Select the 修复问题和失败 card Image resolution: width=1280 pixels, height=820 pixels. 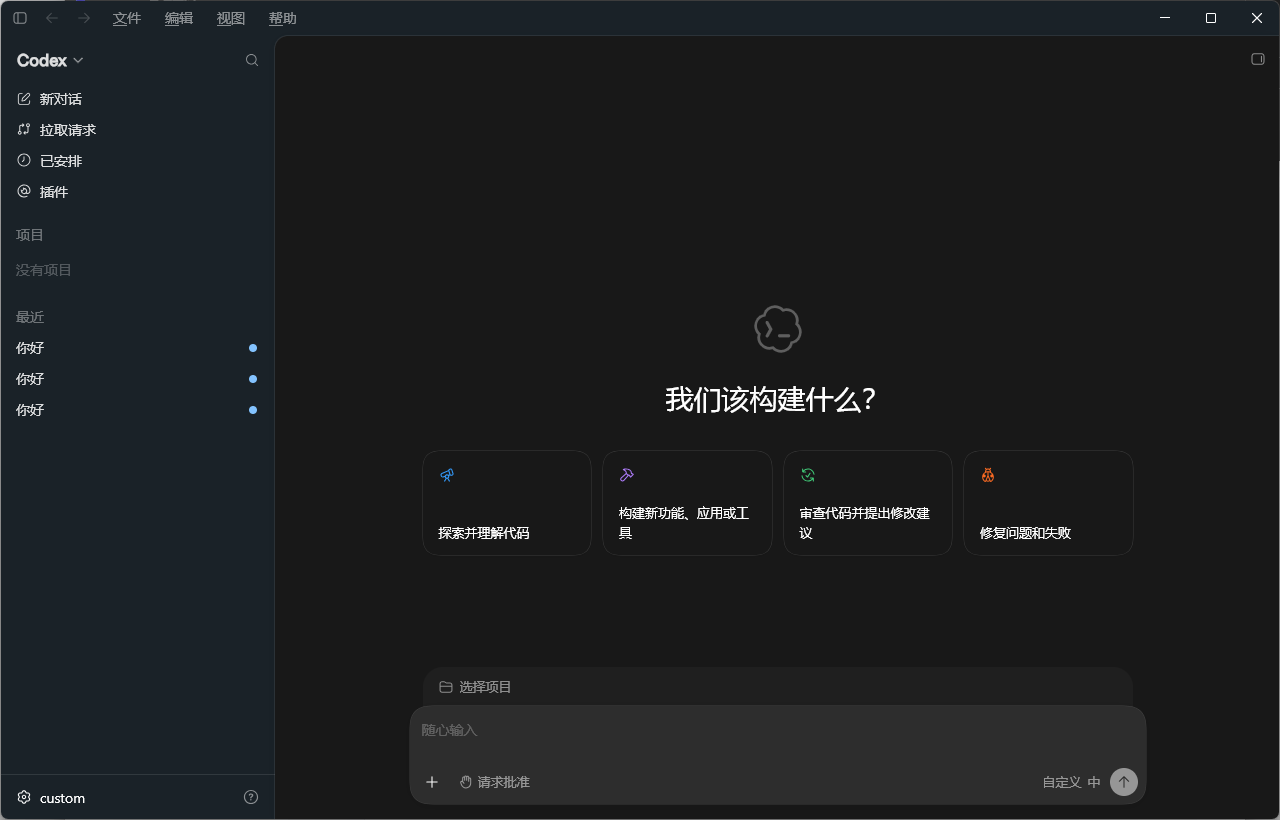click(x=1048, y=503)
